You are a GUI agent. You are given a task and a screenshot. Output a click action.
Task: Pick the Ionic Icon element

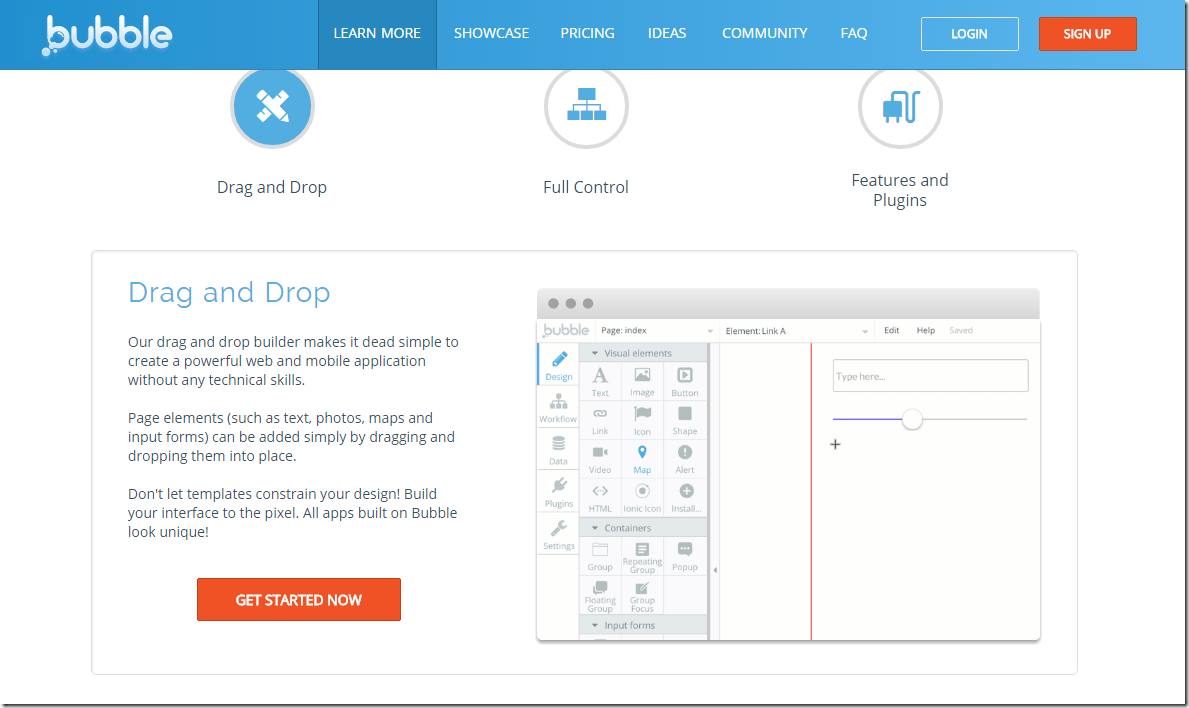(x=642, y=497)
